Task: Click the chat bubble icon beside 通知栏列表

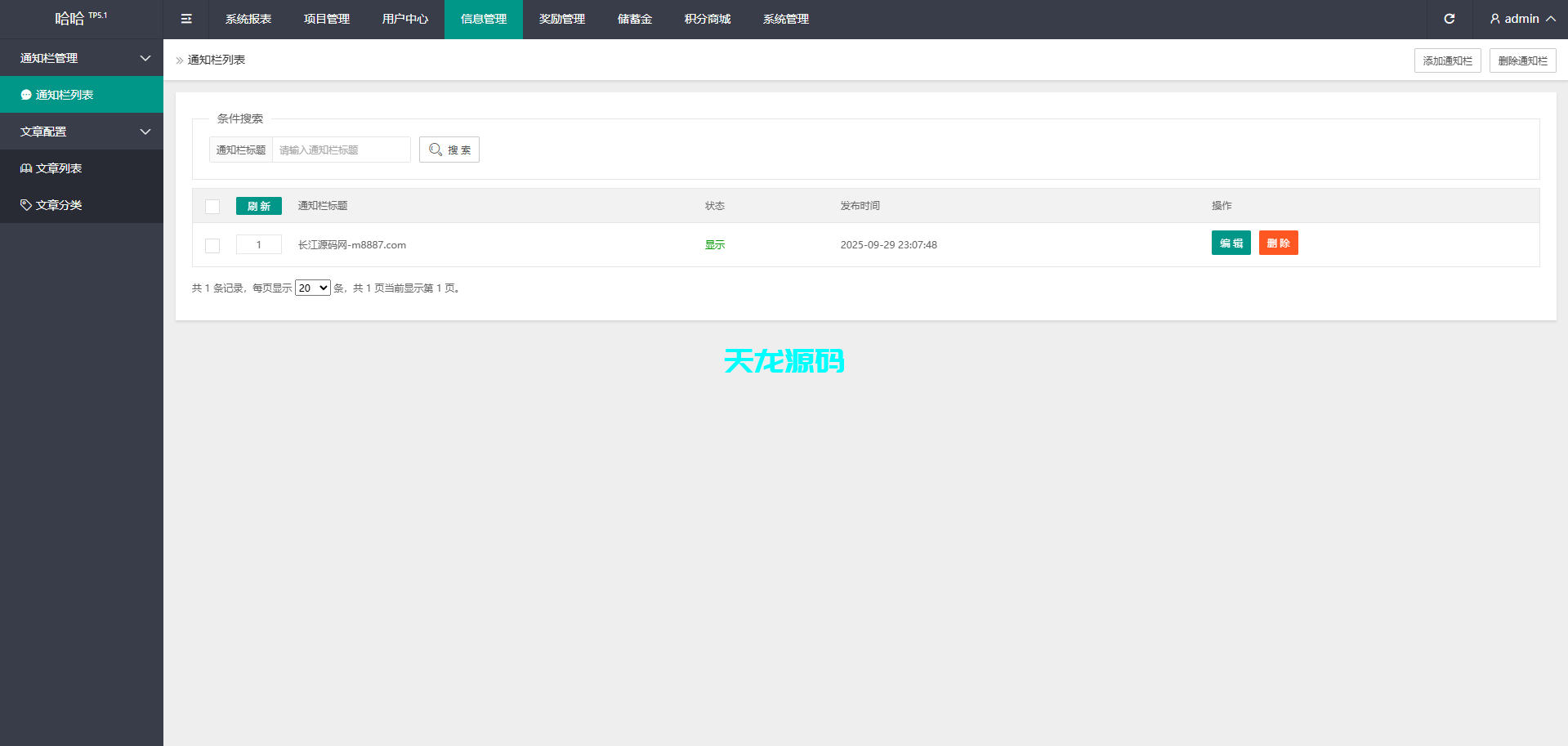Action: pyautogui.click(x=25, y=94)
